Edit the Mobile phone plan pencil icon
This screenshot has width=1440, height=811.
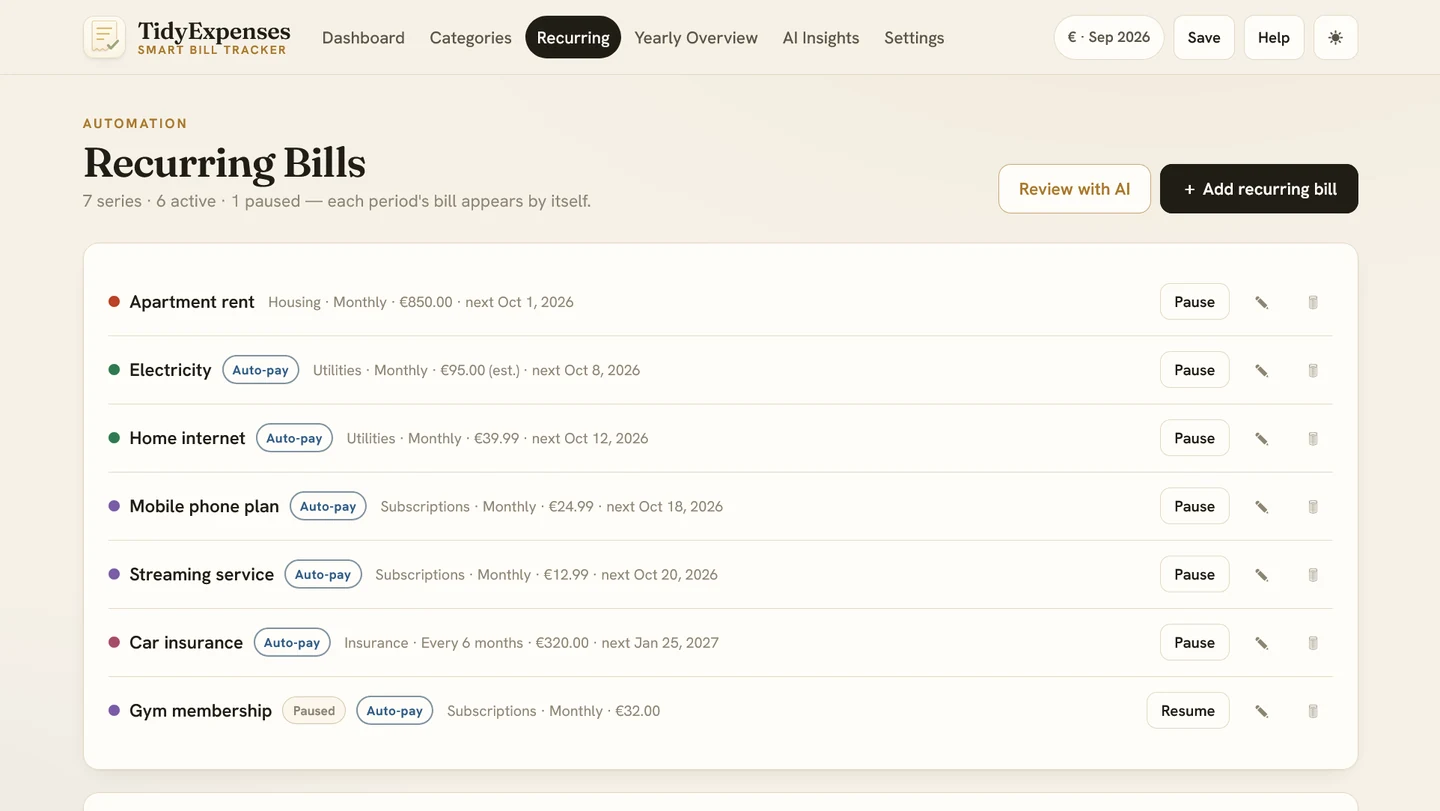tap(1262, 506)
